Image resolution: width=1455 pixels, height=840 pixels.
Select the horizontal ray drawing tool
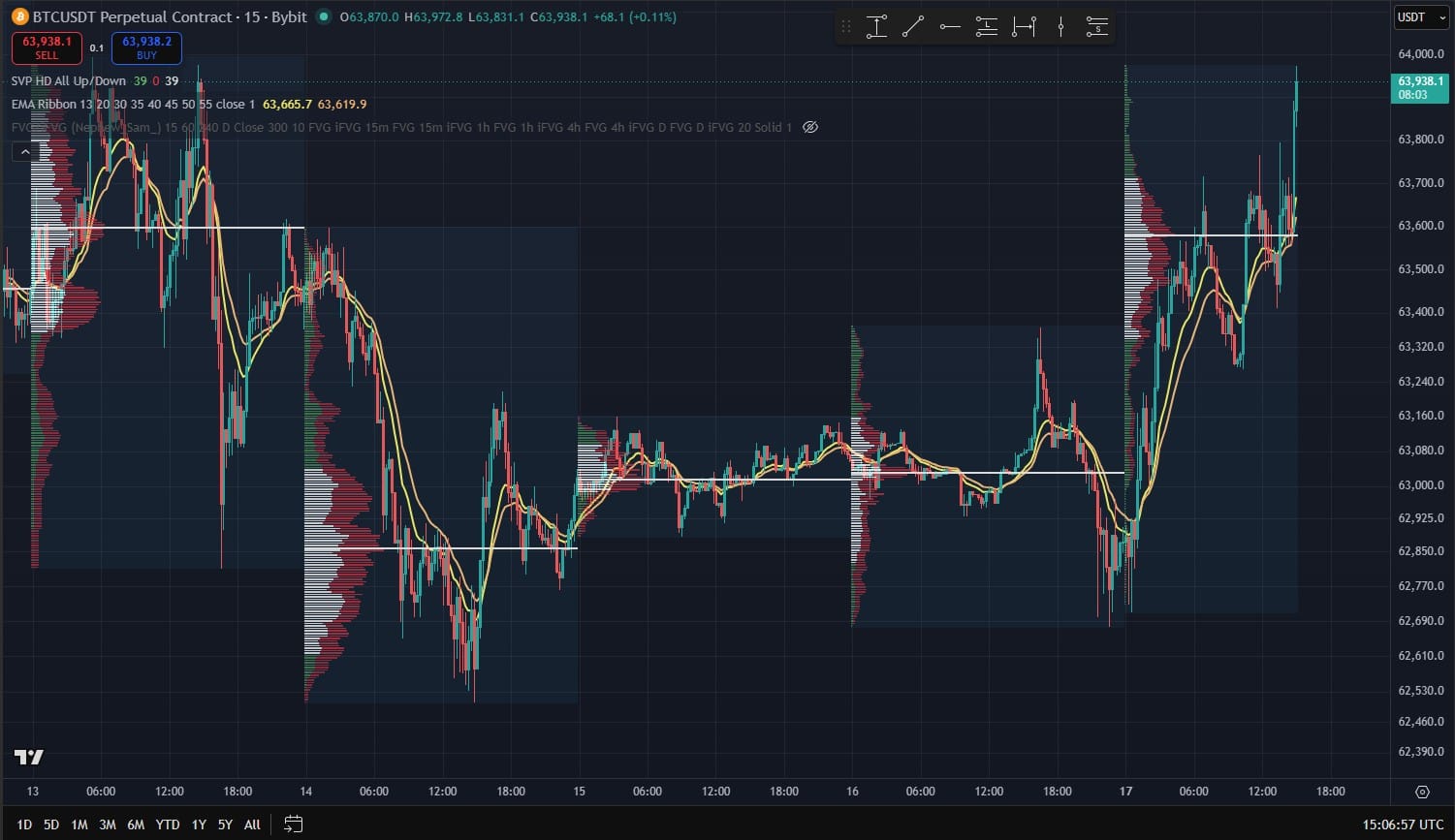[x=950, y=27]
